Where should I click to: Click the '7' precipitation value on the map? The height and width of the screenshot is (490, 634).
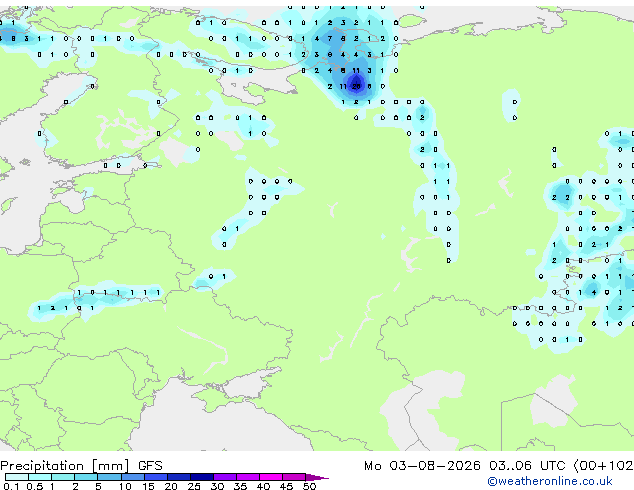coord(330,39)
